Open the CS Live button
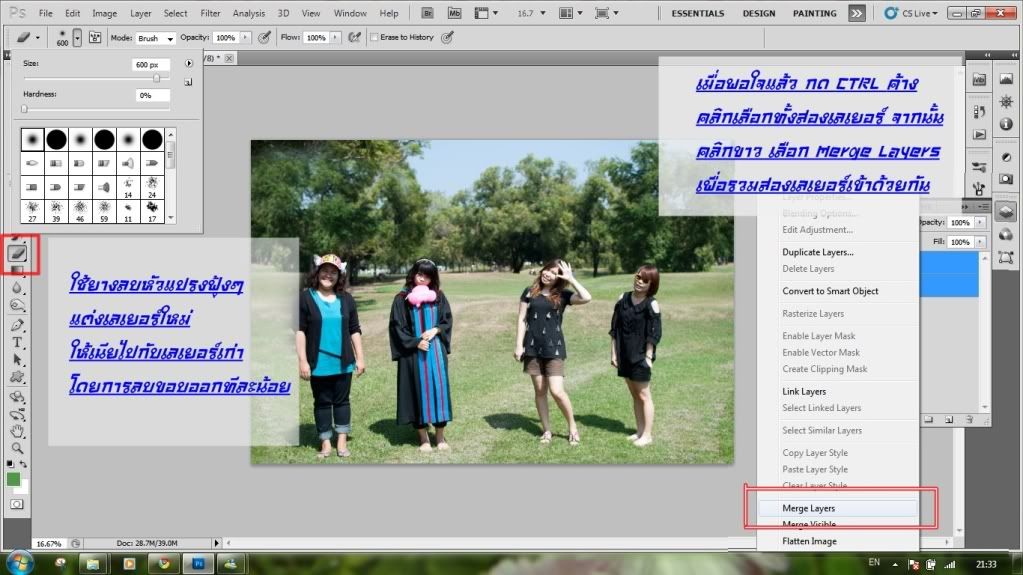The image size is (1023, 575). coord(911,13)
